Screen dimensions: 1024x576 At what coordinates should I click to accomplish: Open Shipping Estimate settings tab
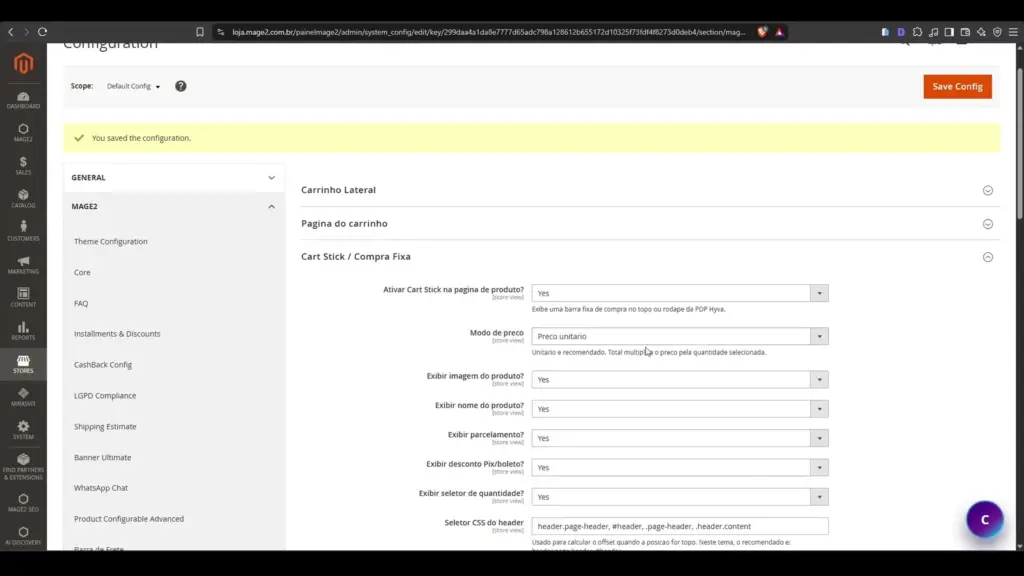(105, 426)
